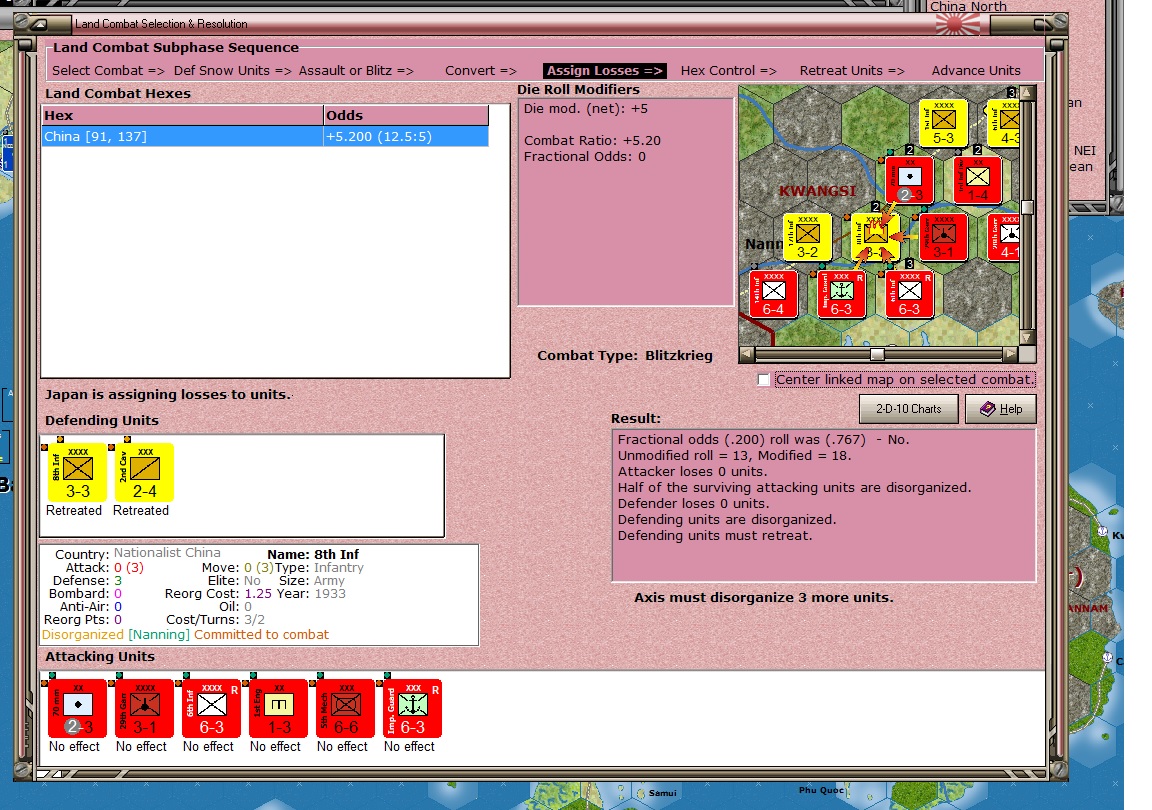Click 'Half of the surviving attacking units are disorganized.'

click(x=794, y=488)
